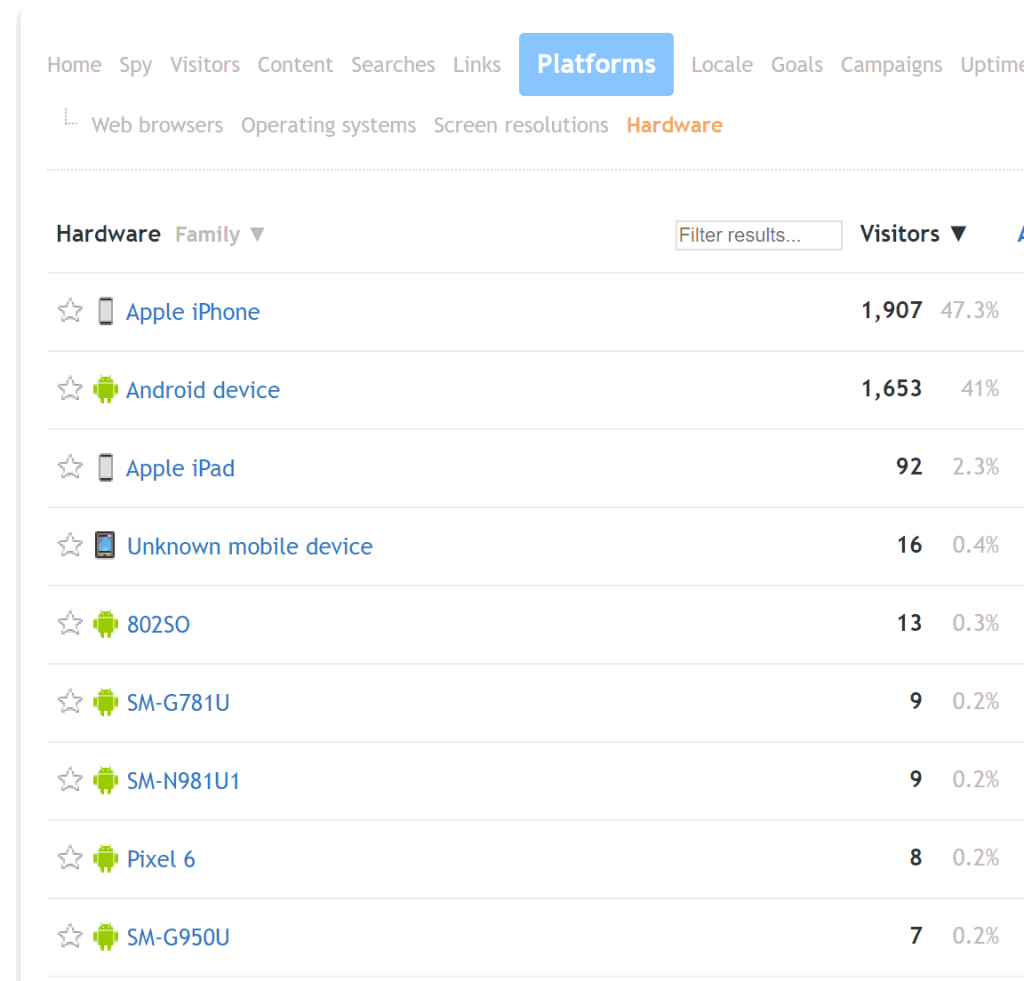Open the Family grouping dropdown
This screenshot has width=1024, height=981.
point(220,235)
